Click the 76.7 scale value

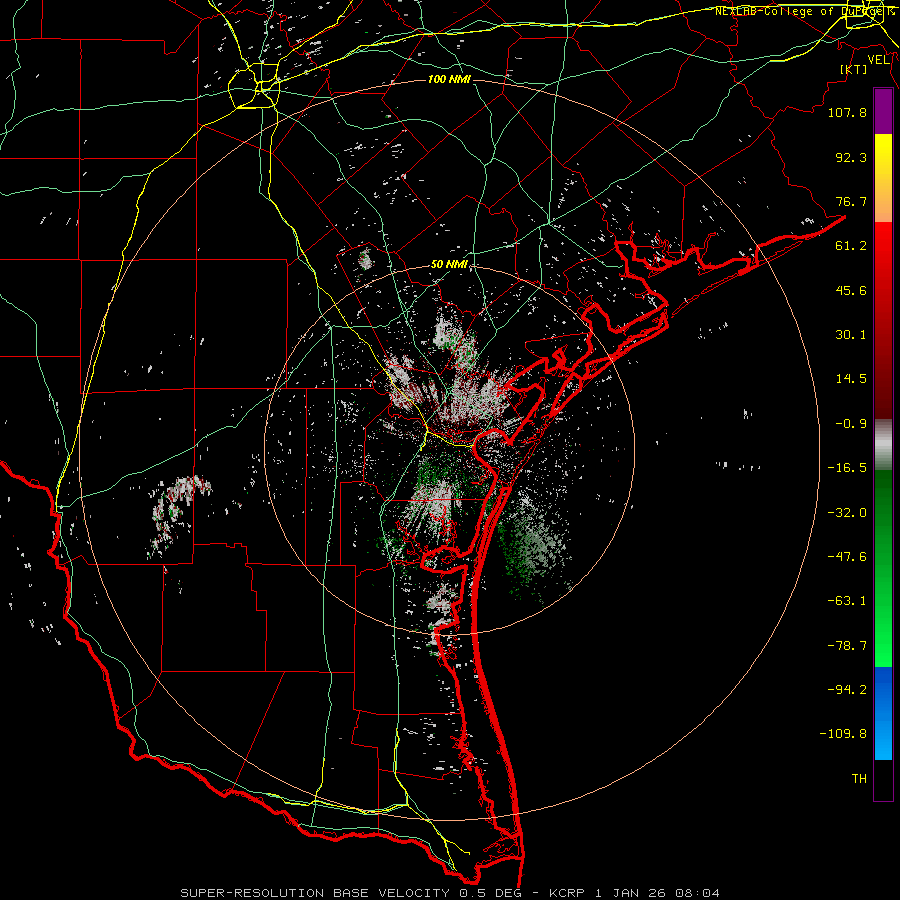[851, 201]
